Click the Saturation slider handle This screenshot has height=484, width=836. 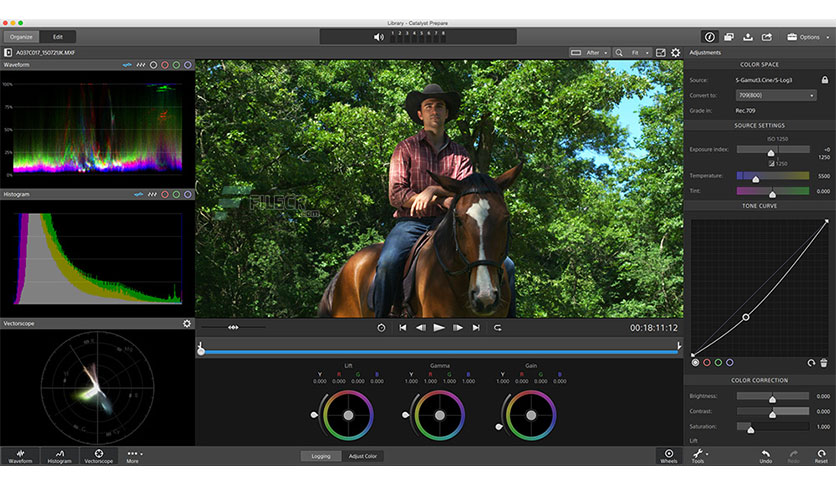click(x=751, y=428)
